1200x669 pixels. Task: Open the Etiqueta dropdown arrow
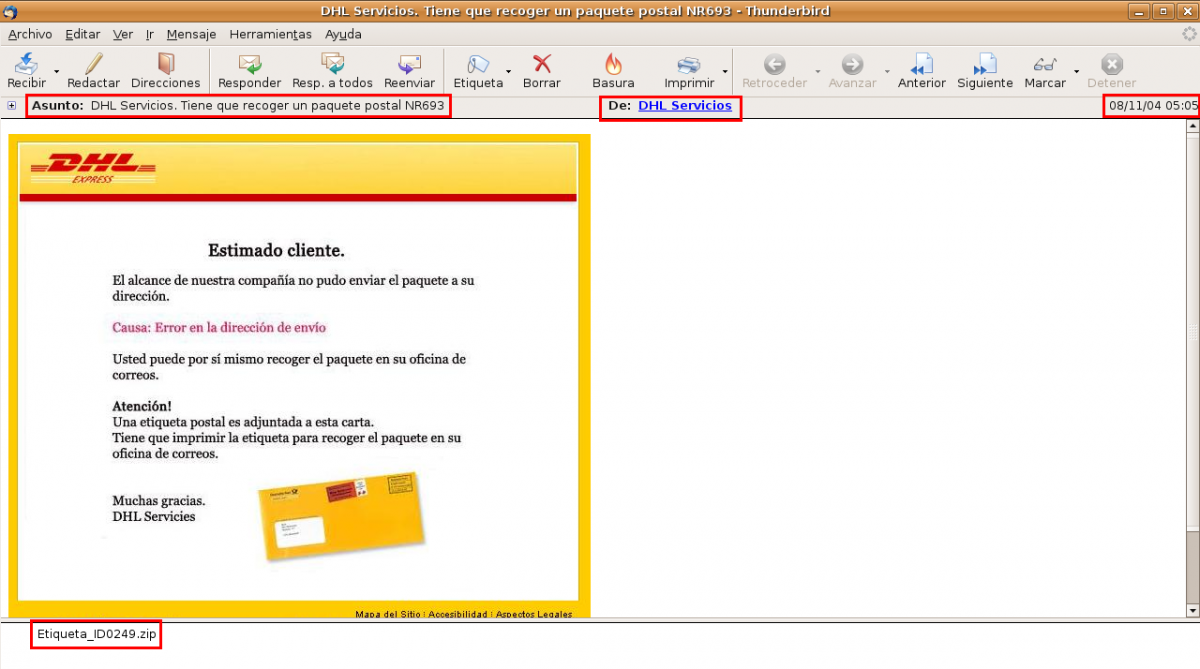[x=509, y=72]
